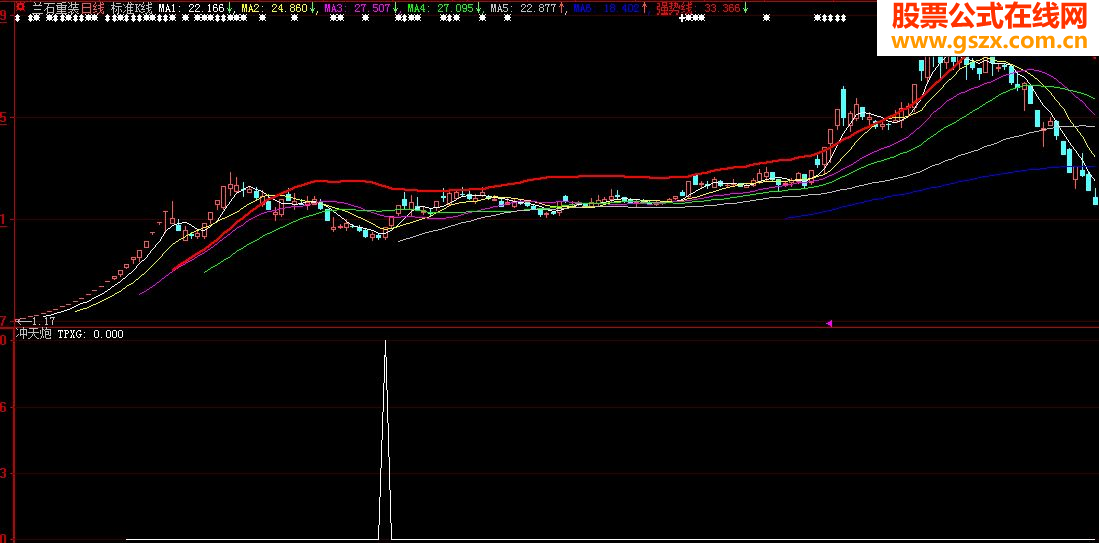Select the 日线 period label
The height and width of the screenshot is (543, 1099).
click(x=92, y=8)
